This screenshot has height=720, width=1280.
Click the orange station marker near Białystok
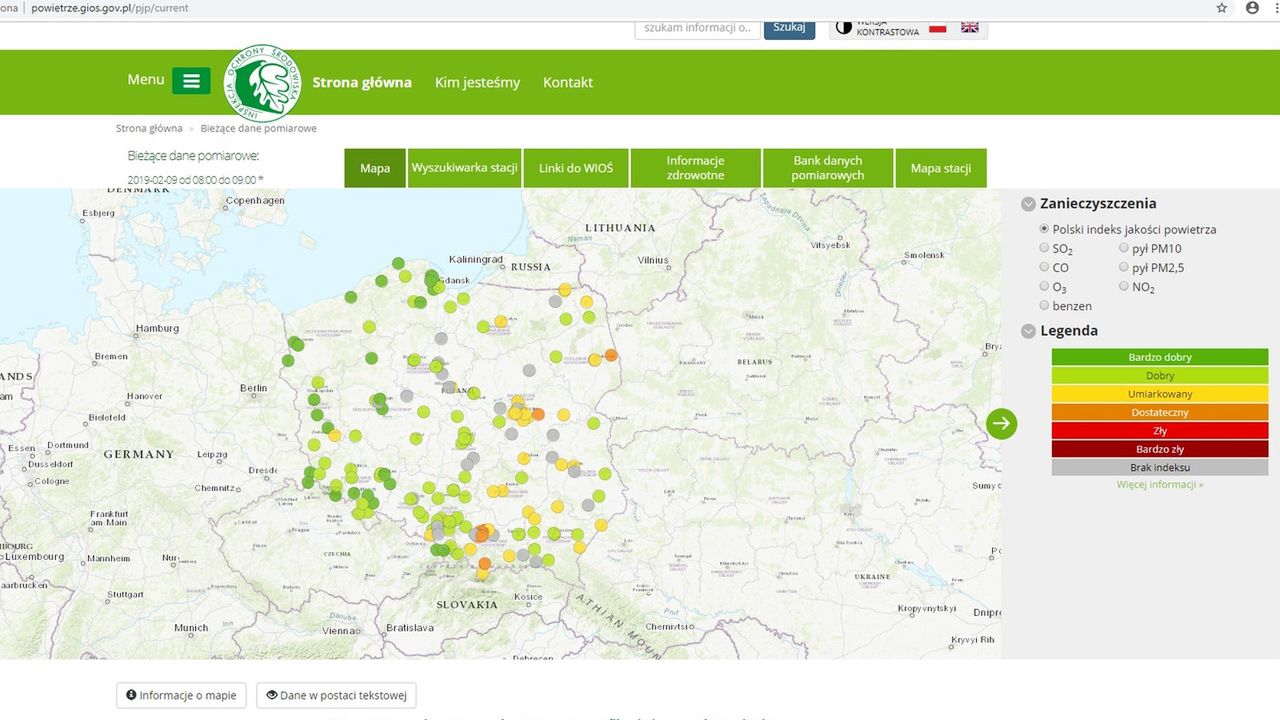610,355
